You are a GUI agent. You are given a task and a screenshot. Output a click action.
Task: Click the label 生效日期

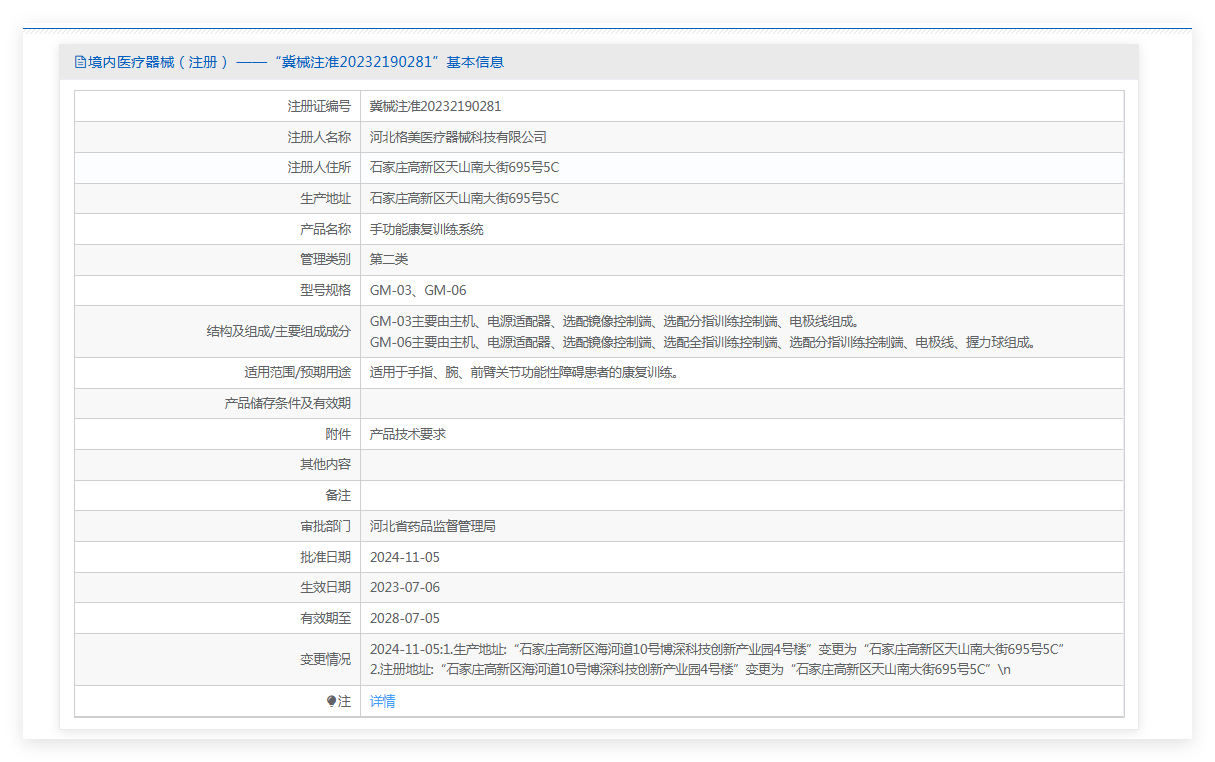pos(326,588)
